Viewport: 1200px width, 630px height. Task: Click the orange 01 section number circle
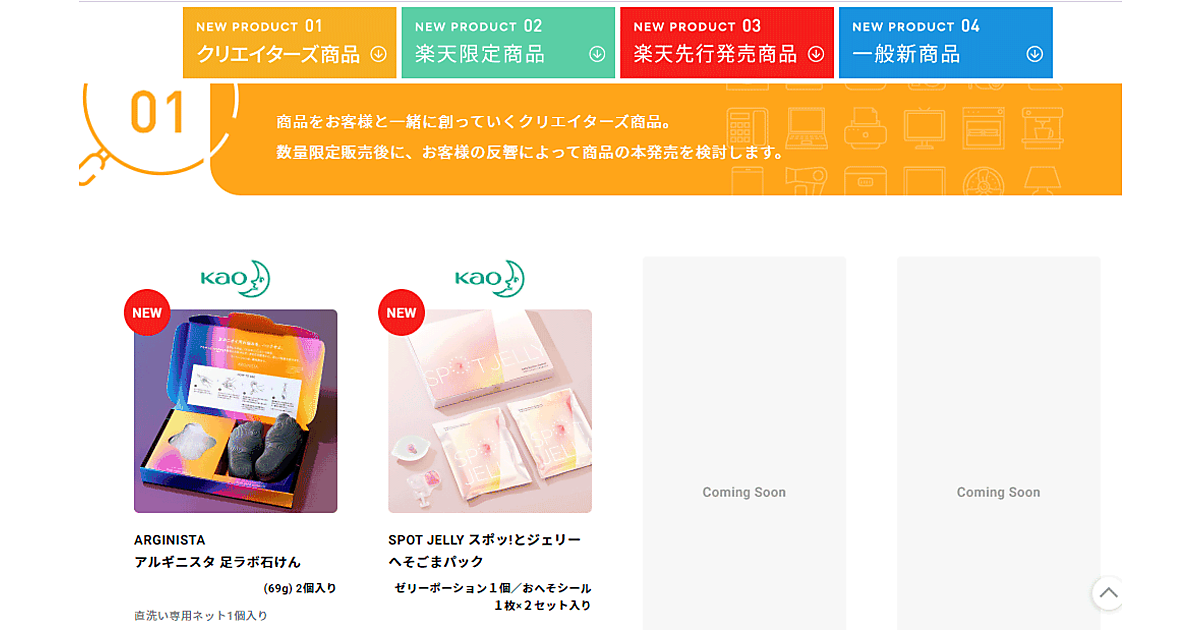tap(160, 112)
